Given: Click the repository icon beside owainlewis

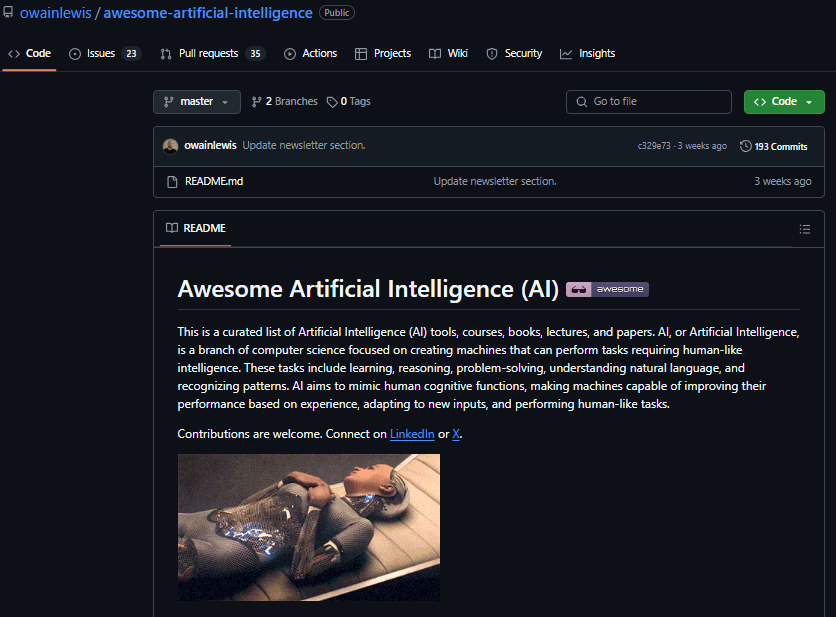Looking at the screenshot, I should [x=8, y=12].
